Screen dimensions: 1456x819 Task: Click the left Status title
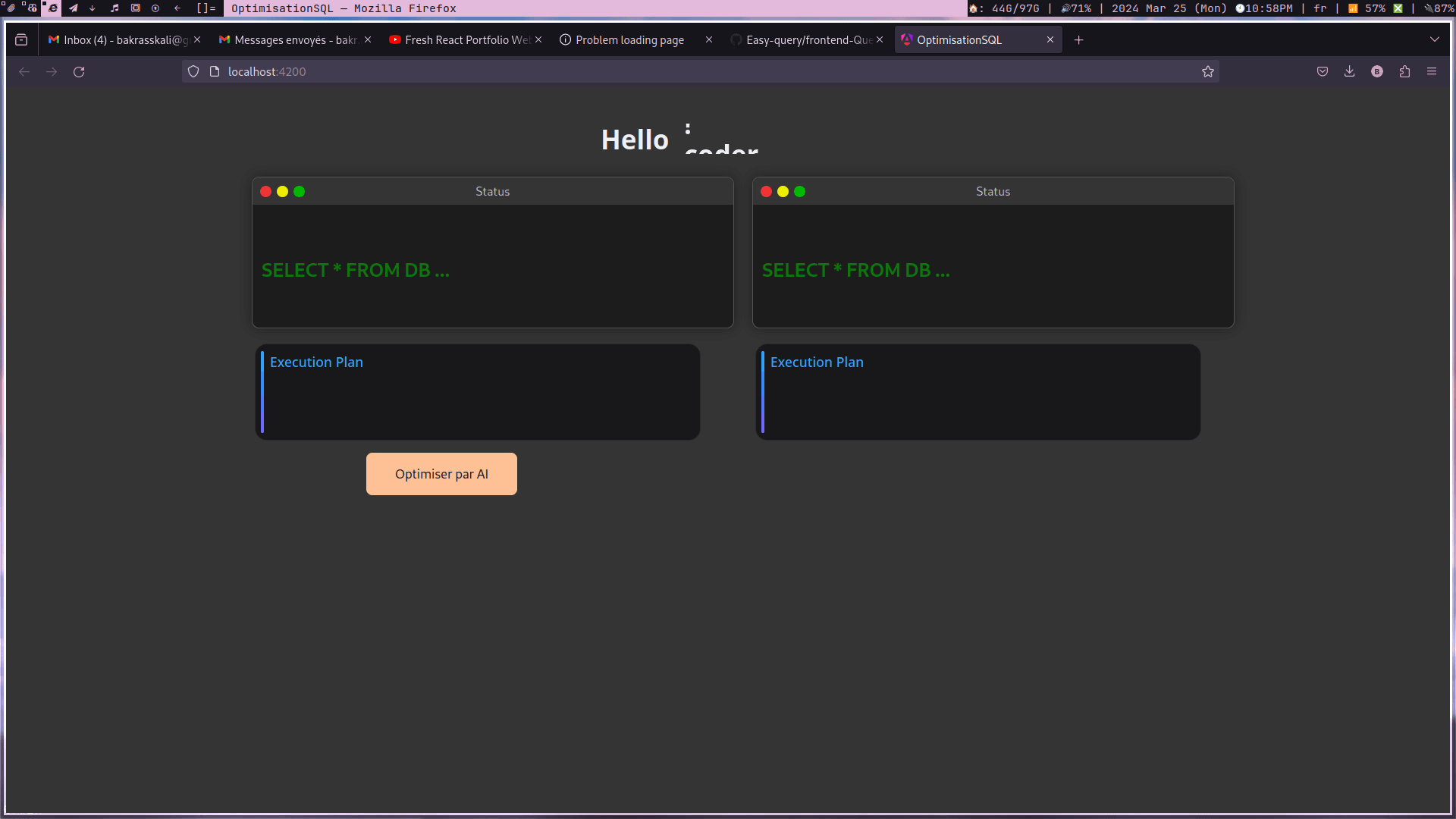coord(493,191)
